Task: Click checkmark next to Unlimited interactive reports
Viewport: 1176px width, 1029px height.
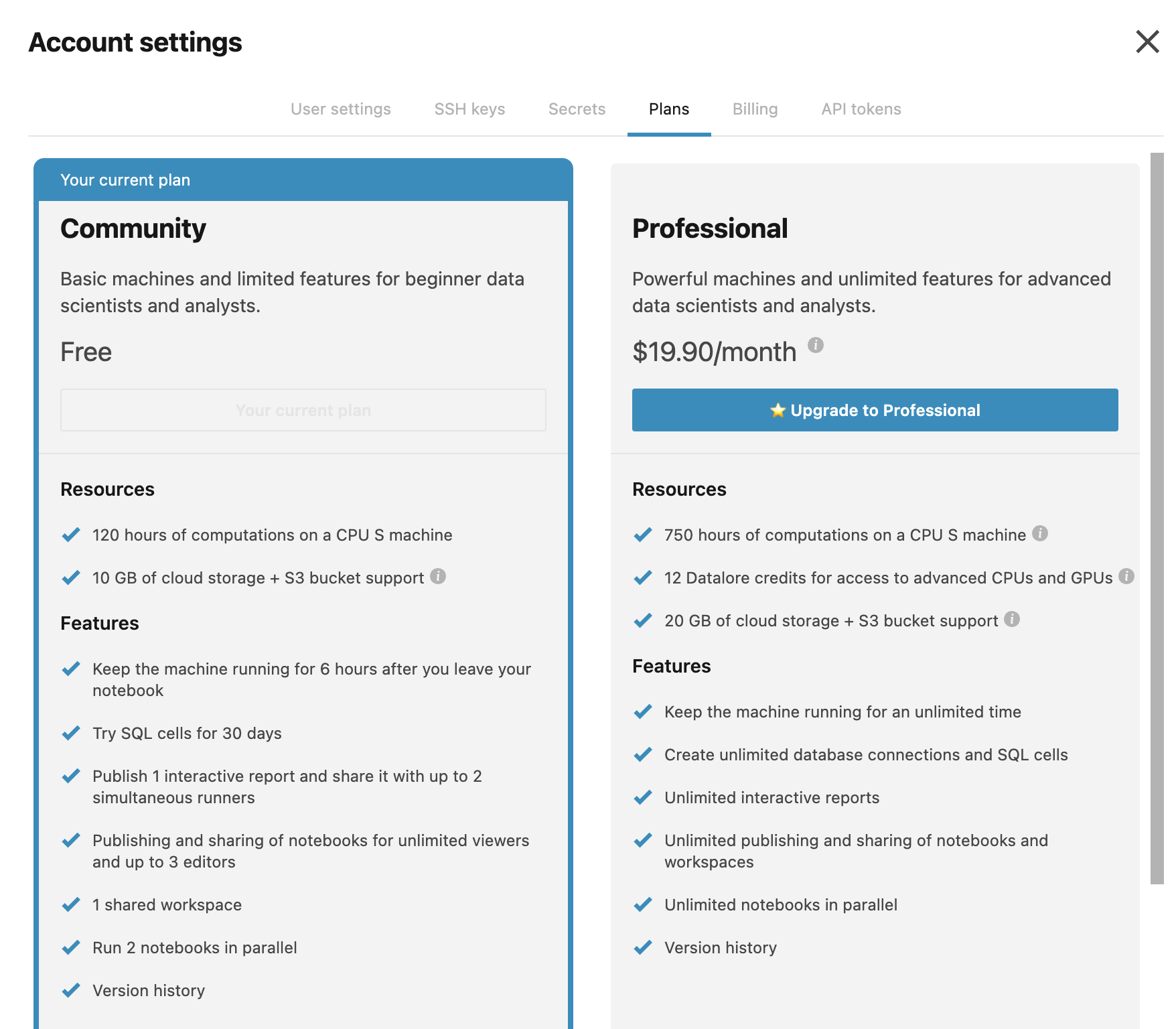Action: [643, 797]
